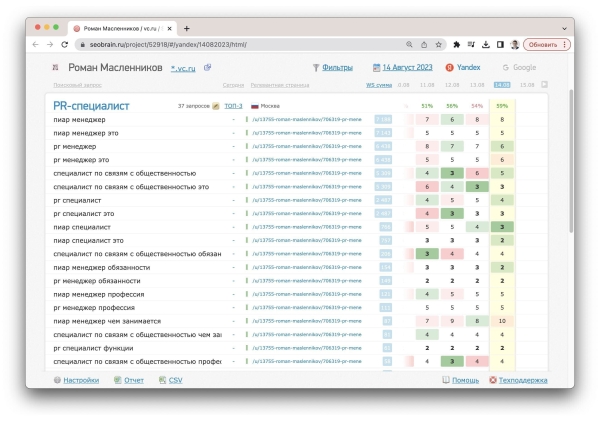Select the highlighted 14.08 date column header
Image resolution: width=600 pixels, height=422 pixels.
pyautogui.click(x=501, y=85)
